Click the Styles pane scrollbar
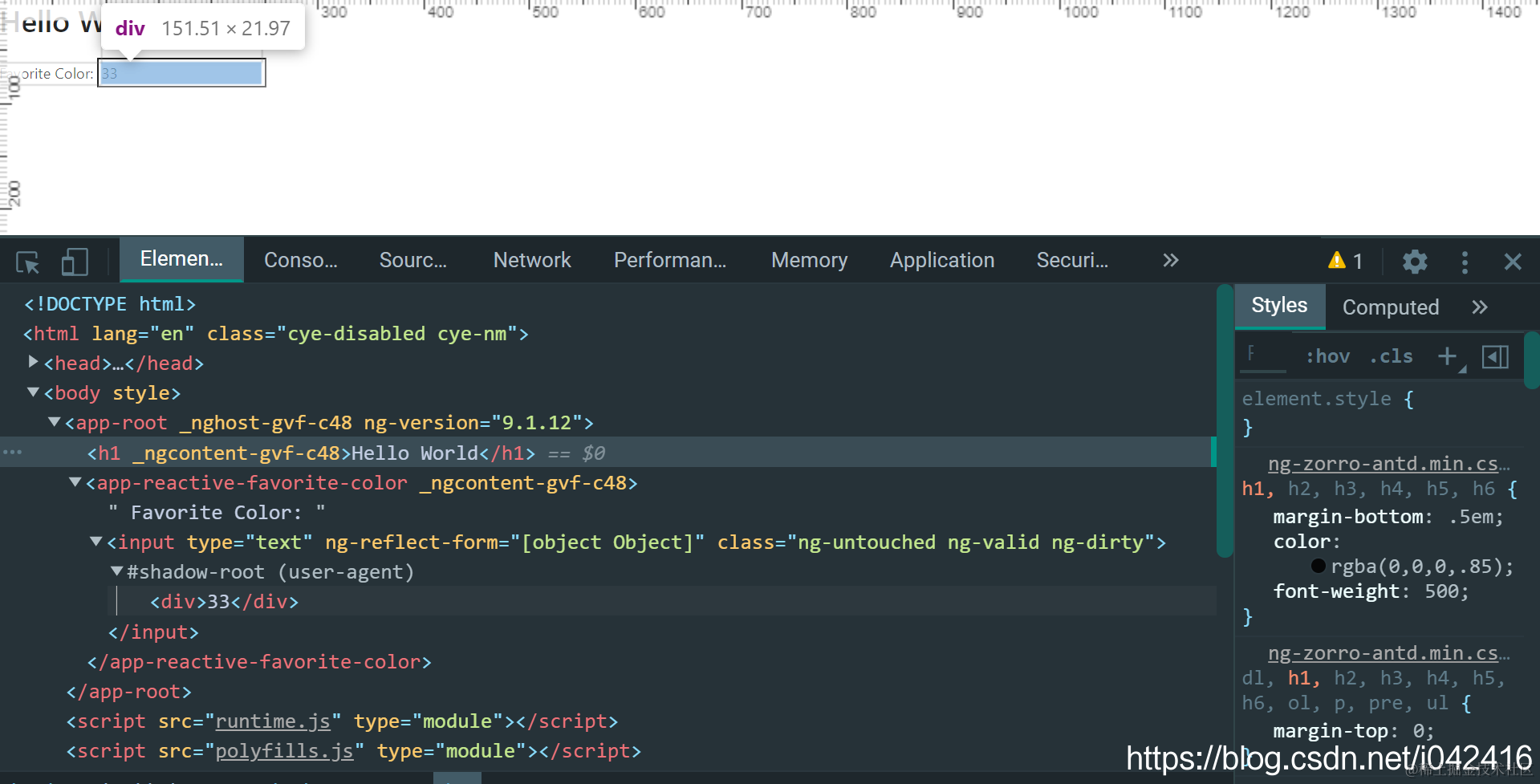 click(1532, 360)
